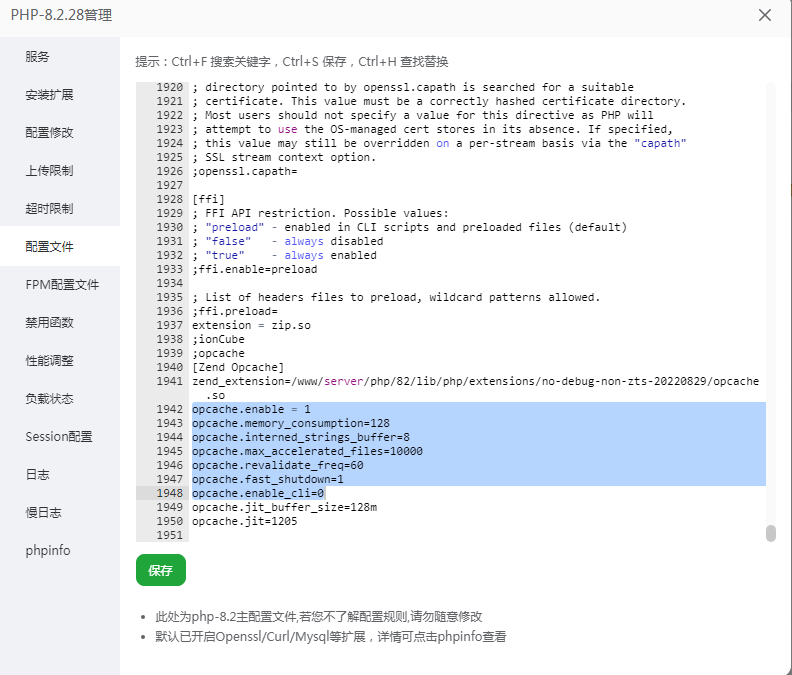Open FPM配置文件 tab
Image resolution: width=792 pixels, height=675 pixels.
[62, 285]
